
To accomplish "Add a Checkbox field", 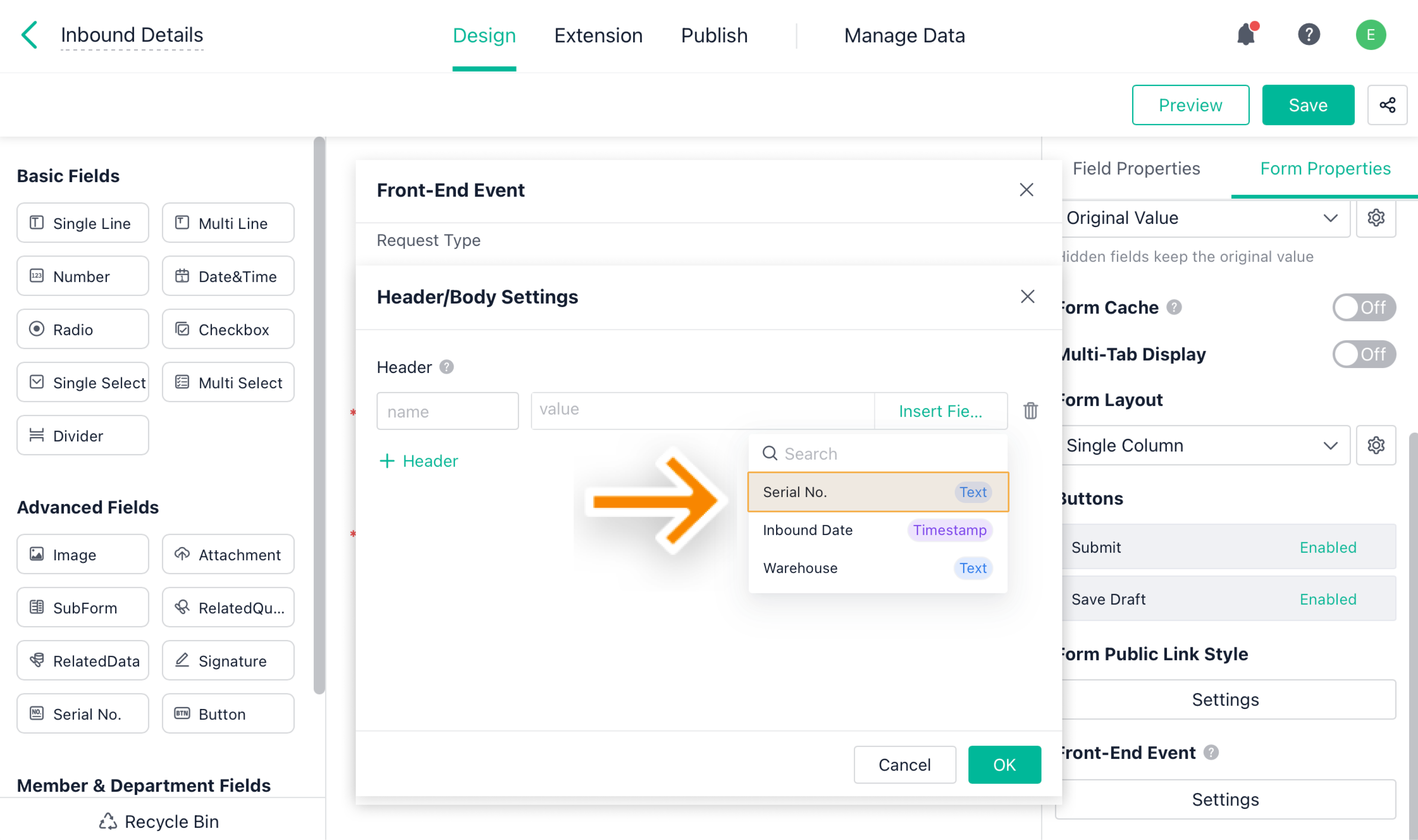I will pyautogui.click(x=228, y=329).
